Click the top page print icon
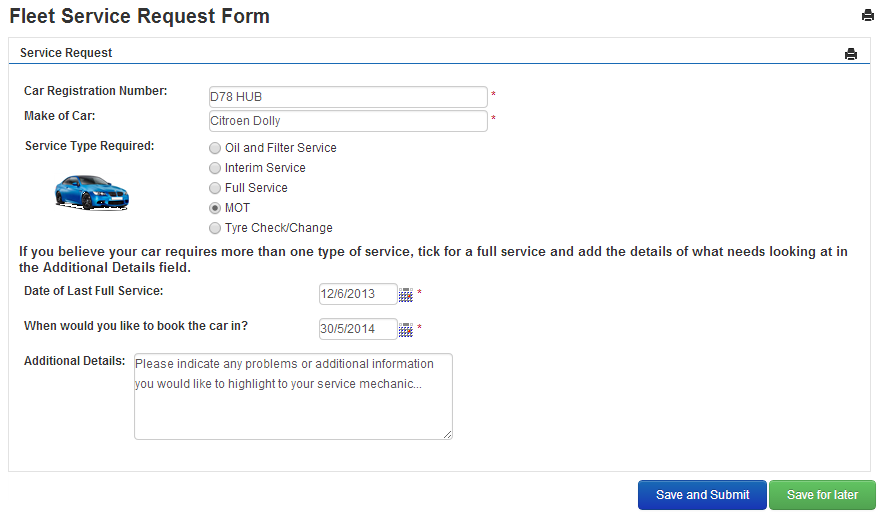Screen dimensions: 886x515 coord(867,15)
